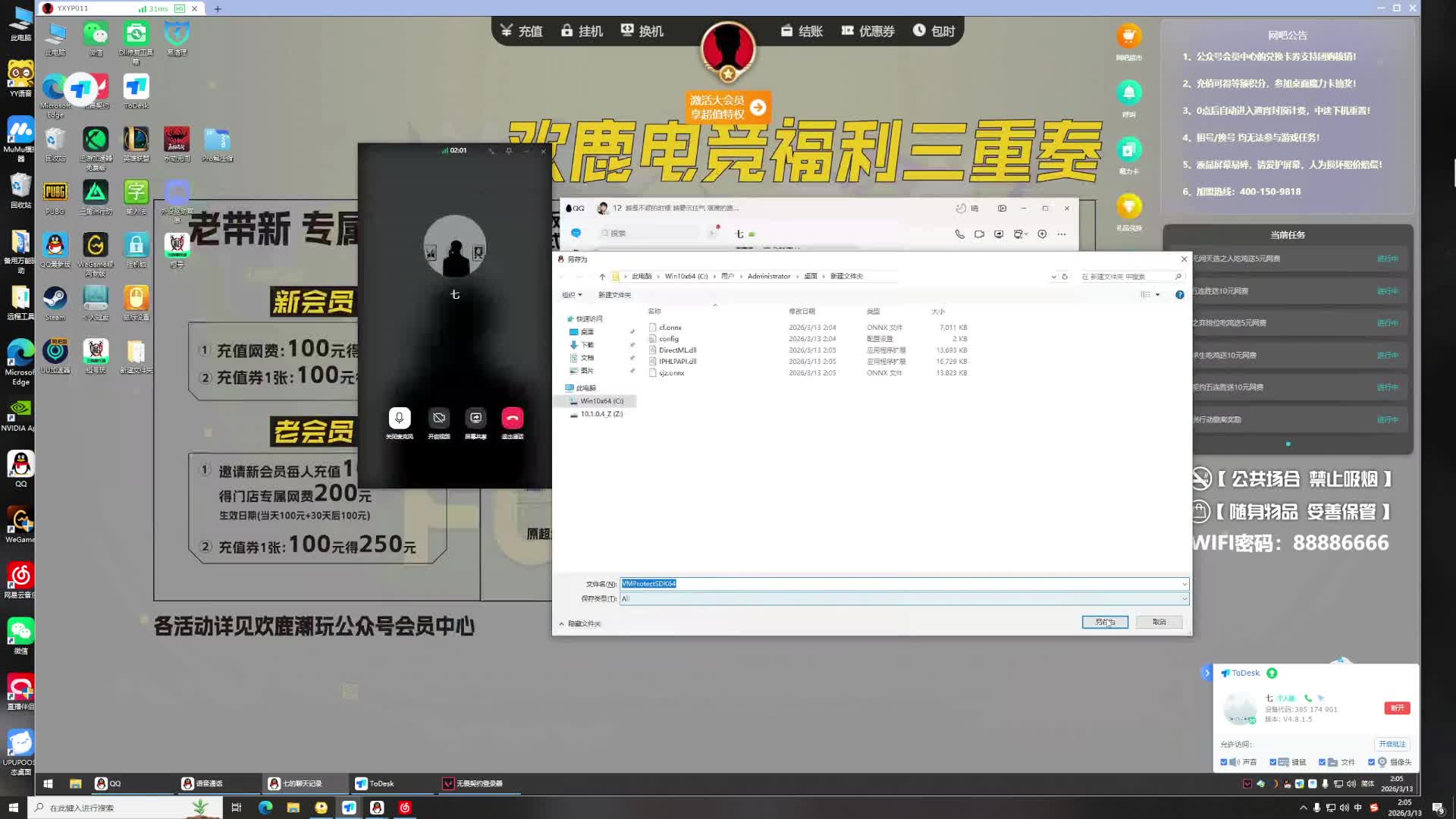Click the 断开 disconnect button in ToDesk
The width and height of the screenshot is (1456, 819).
(1397, 708)
